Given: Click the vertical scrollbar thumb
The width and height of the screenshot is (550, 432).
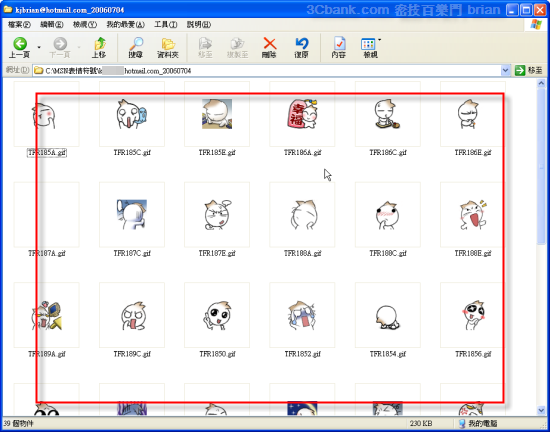Looking at the screenshot, I should (541, 166).
